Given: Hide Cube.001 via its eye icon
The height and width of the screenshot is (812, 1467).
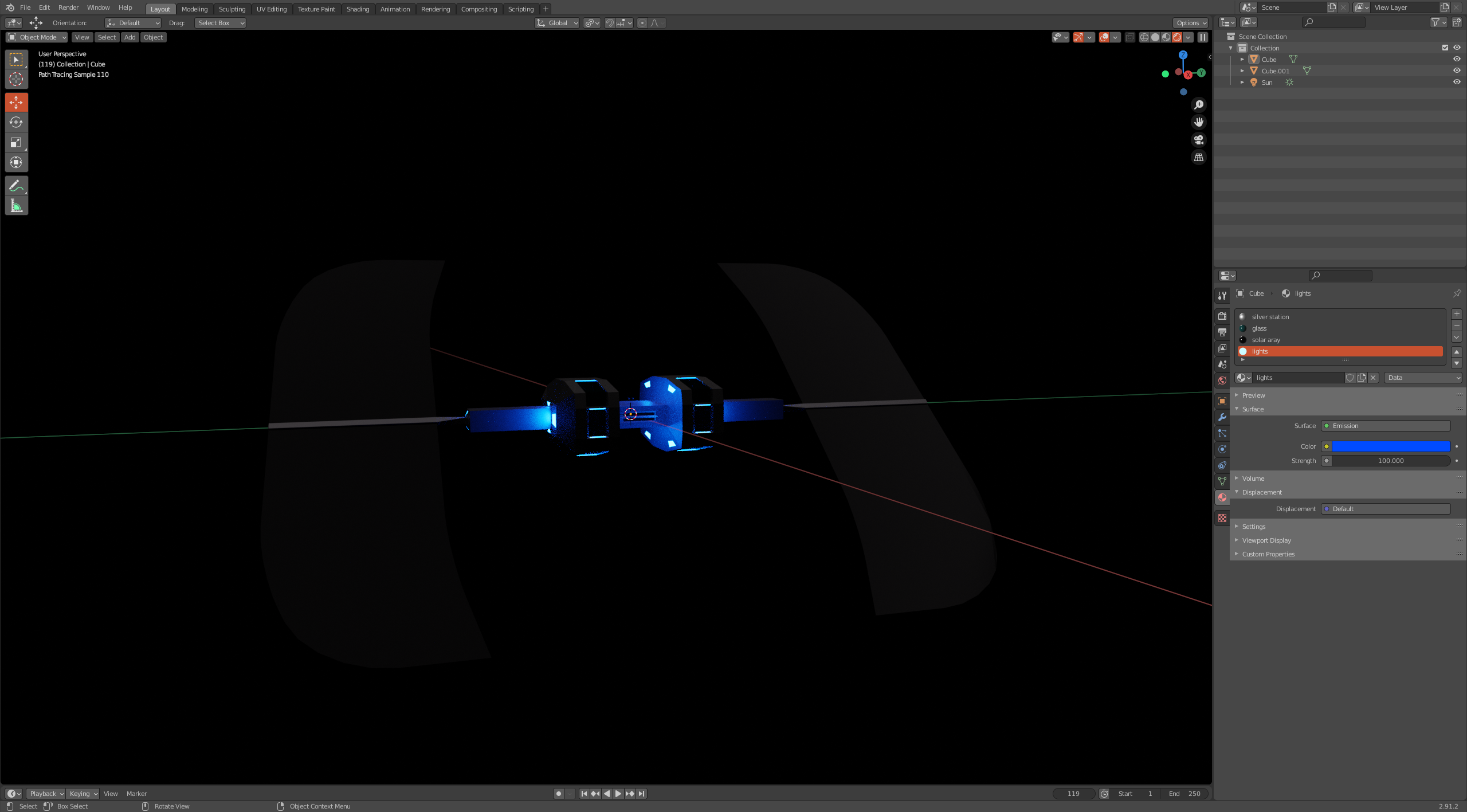Looking at the screenshot, I should [x=1456, y=70].
